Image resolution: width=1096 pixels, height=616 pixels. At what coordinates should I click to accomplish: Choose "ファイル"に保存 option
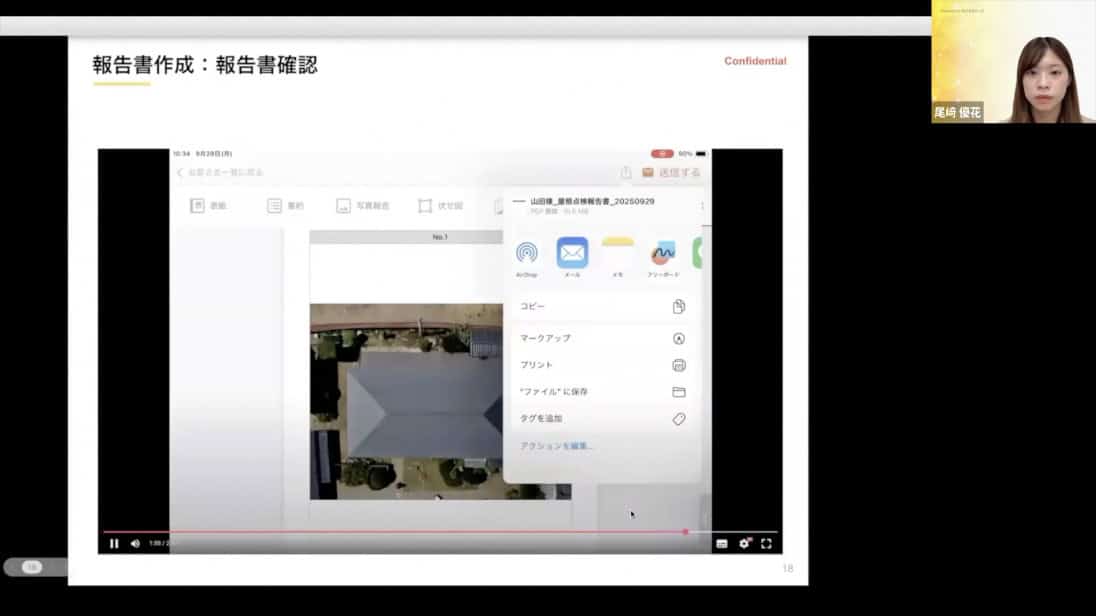coord(600,392)
